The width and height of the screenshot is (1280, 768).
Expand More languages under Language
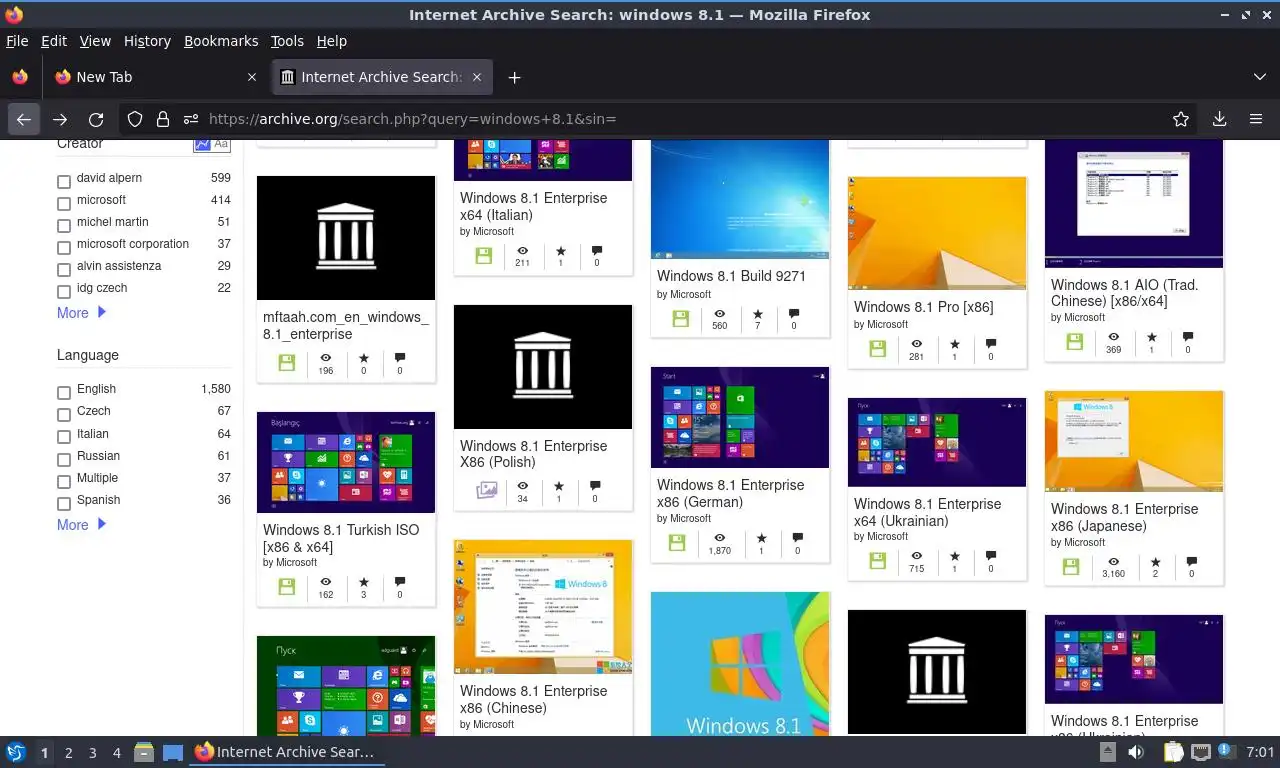pos(81,525)
